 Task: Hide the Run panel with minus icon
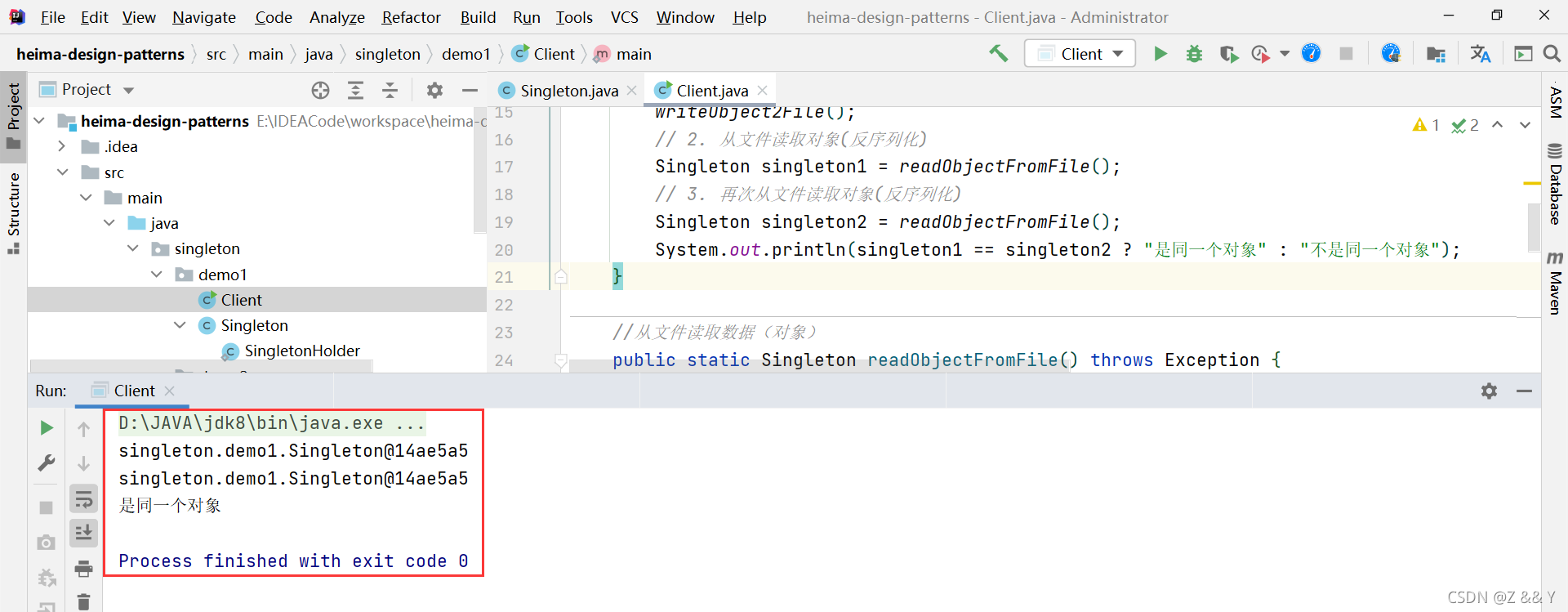(x=1524, y=391)
